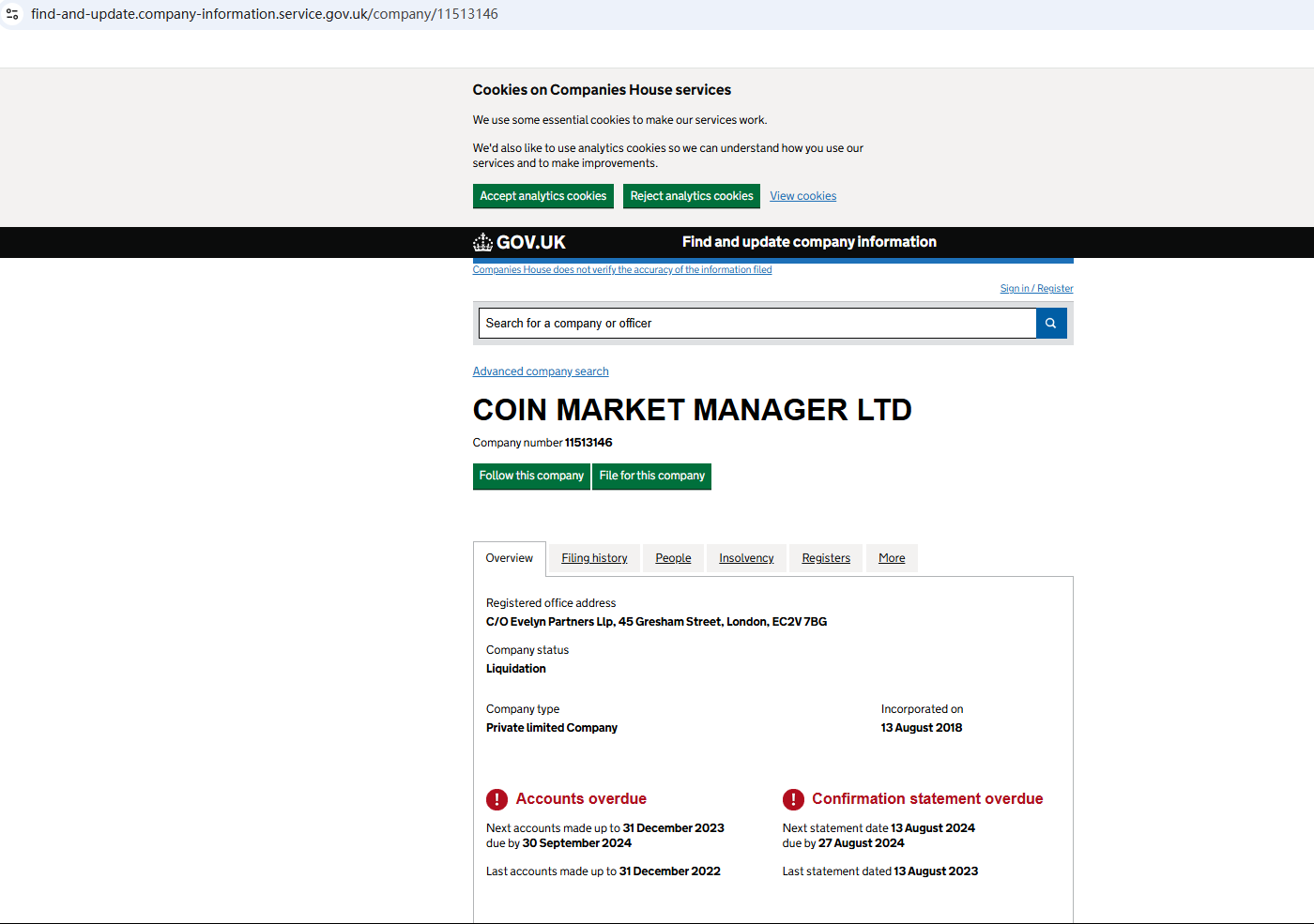Accept analytics cookies
This screenshot has width=1314, height=924.
[542, 196]
